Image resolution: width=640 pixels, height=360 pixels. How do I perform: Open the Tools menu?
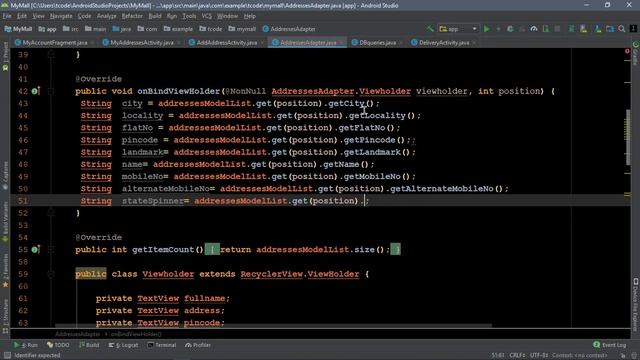189,16
